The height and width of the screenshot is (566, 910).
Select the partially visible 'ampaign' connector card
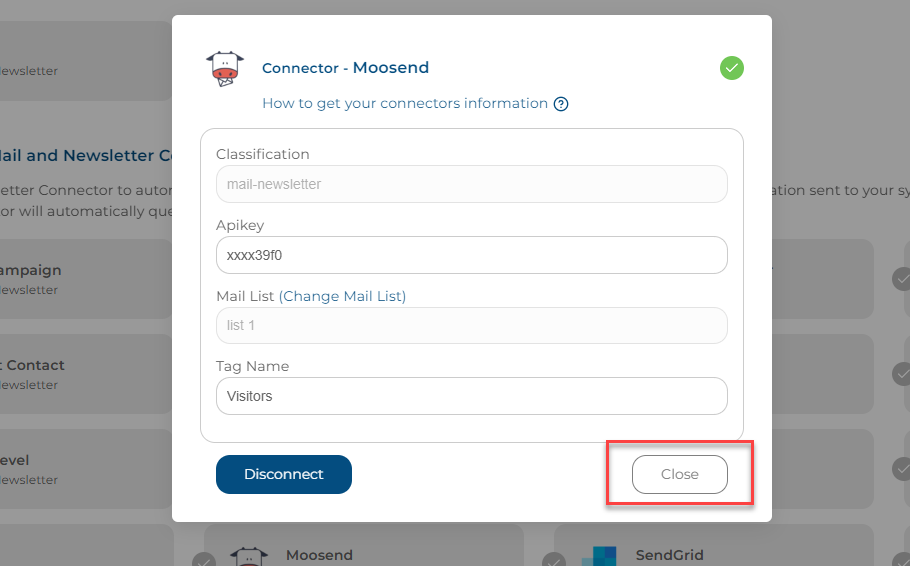coord(86,279)
